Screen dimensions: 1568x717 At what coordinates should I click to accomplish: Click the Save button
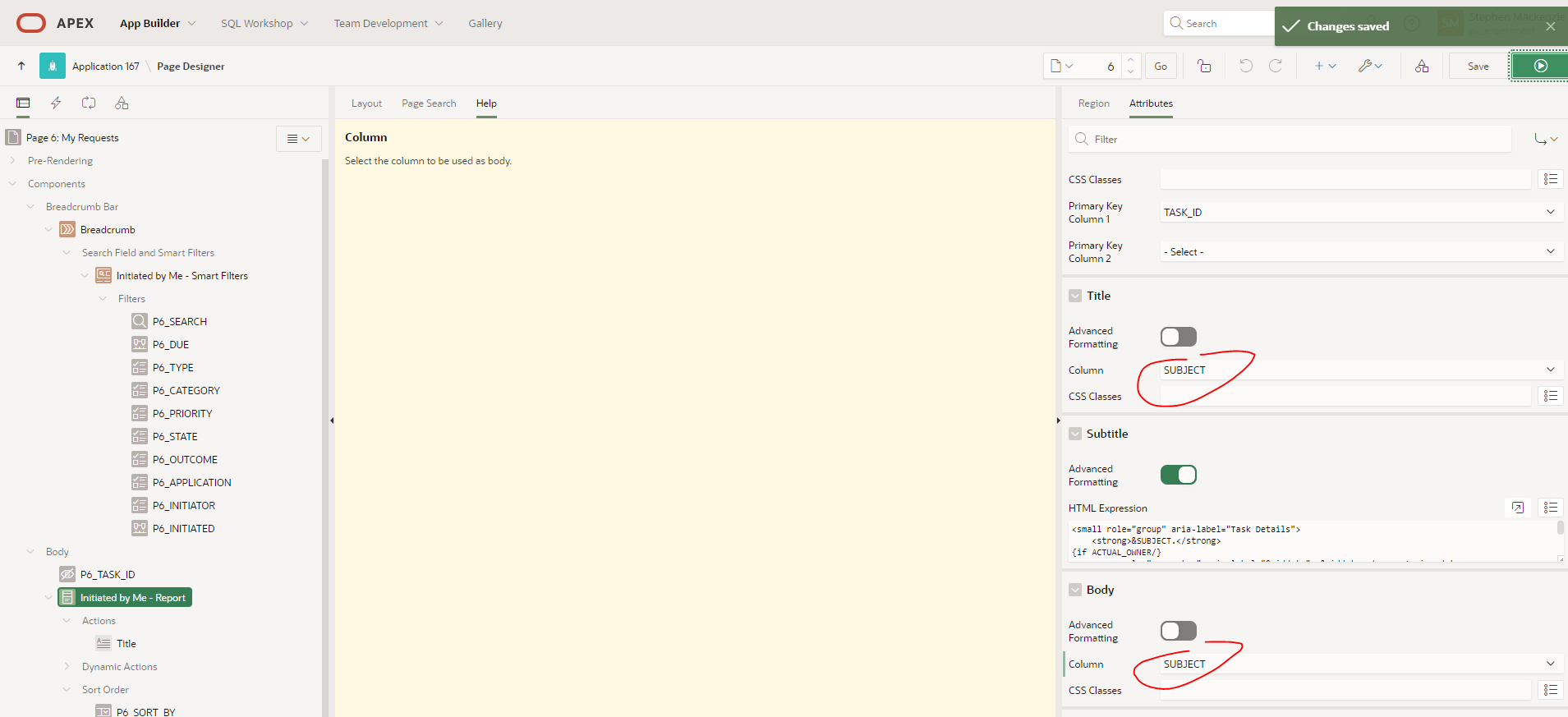click(x=1478, y=66)
